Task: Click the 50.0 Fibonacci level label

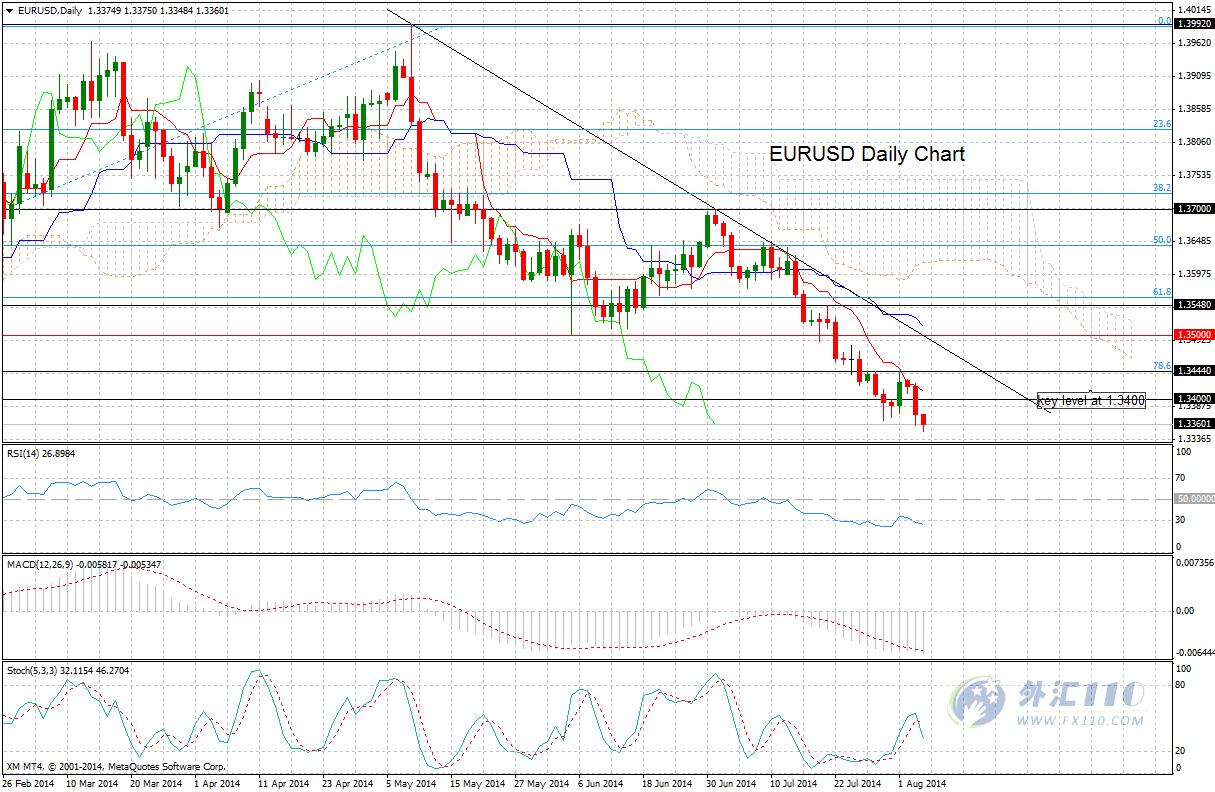Action: (1162, 240)
